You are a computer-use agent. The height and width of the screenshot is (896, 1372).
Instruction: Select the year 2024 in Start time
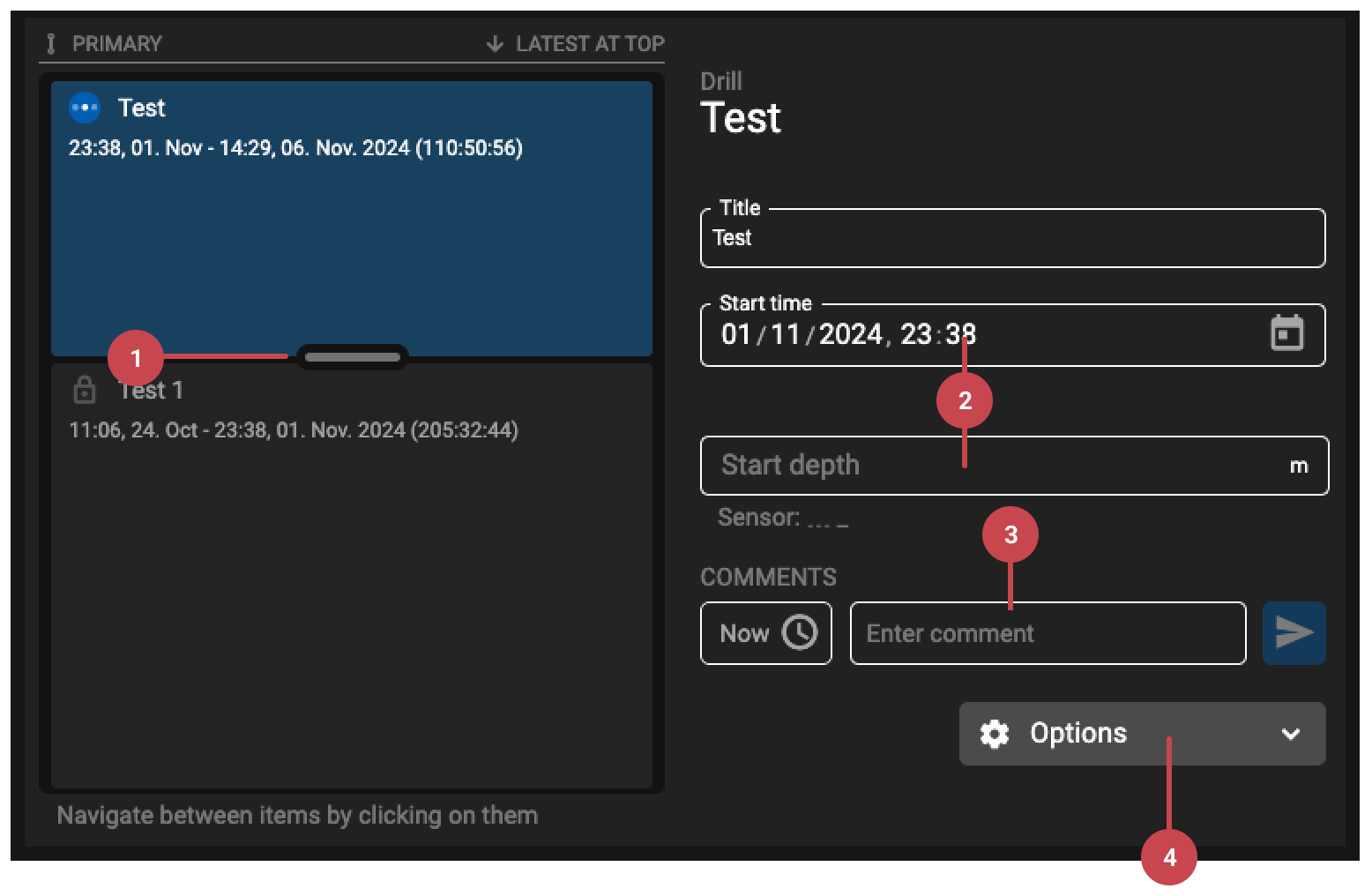pos(850,334)
